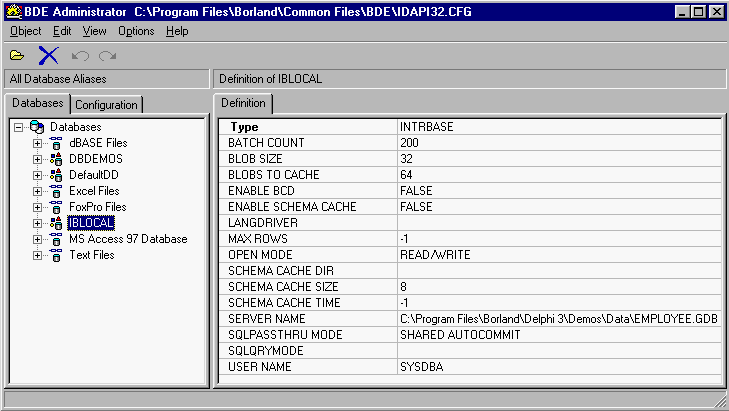Expand the DBDEMOS node
The height and width of the screenshot is (411, 729).
37,159
